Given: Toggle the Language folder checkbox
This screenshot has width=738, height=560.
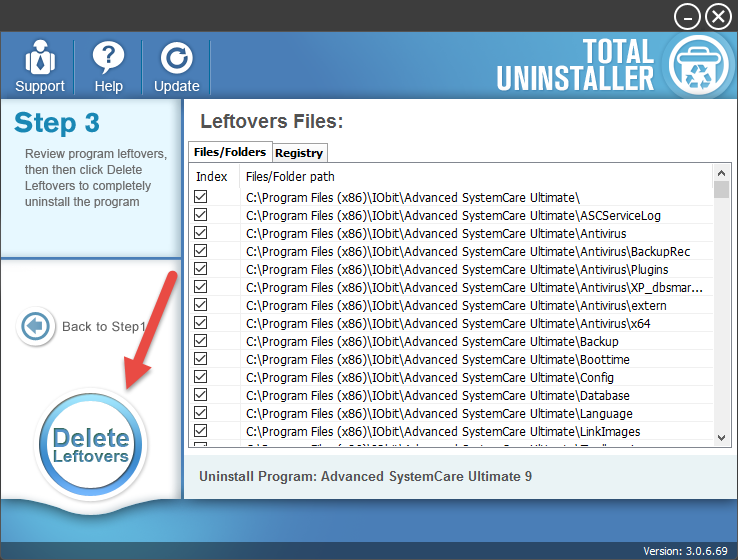Looking at the screenshot, I should point(201,413).
